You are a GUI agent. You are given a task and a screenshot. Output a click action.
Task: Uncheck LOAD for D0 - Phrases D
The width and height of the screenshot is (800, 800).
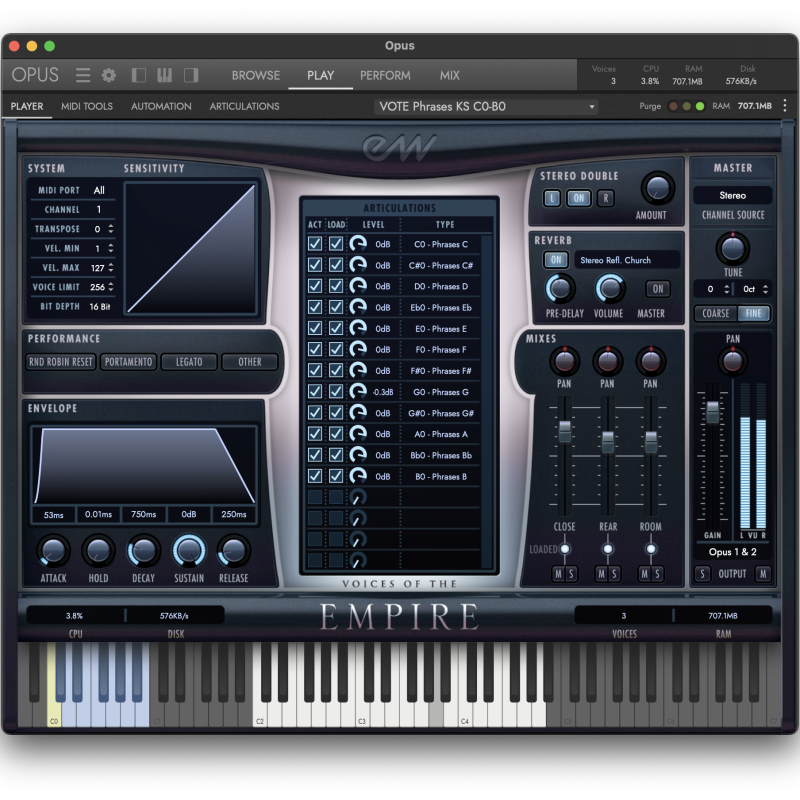tap(336, 286)
